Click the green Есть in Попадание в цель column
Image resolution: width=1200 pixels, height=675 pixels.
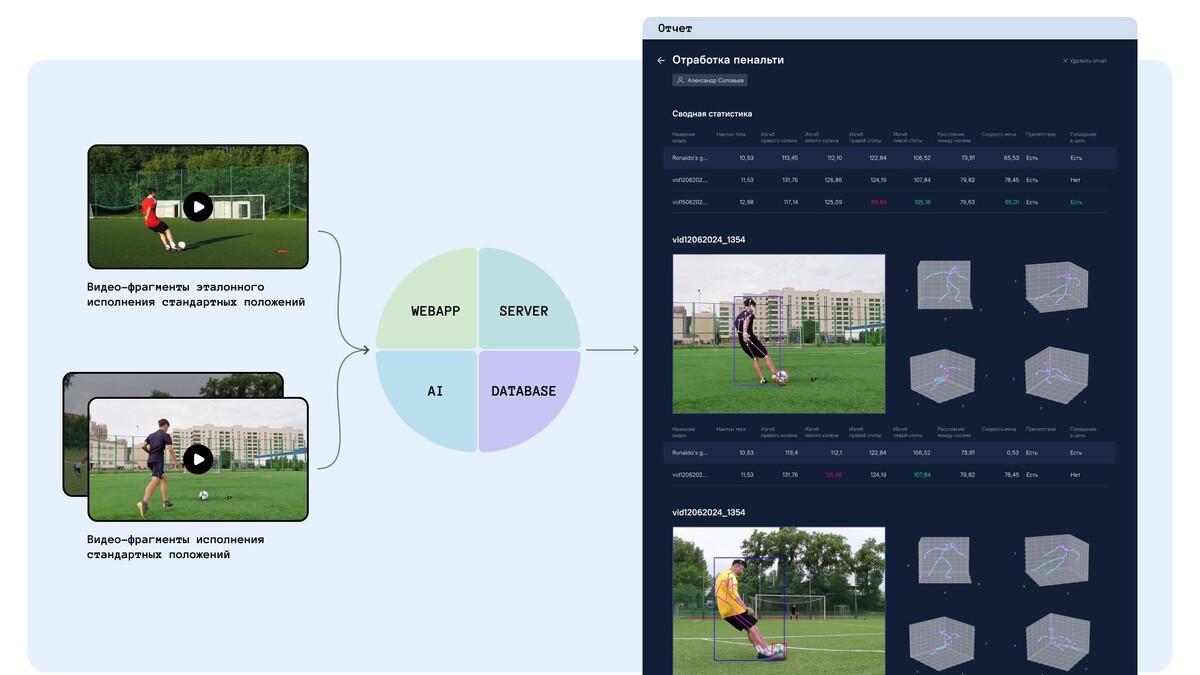point(1076,202)
